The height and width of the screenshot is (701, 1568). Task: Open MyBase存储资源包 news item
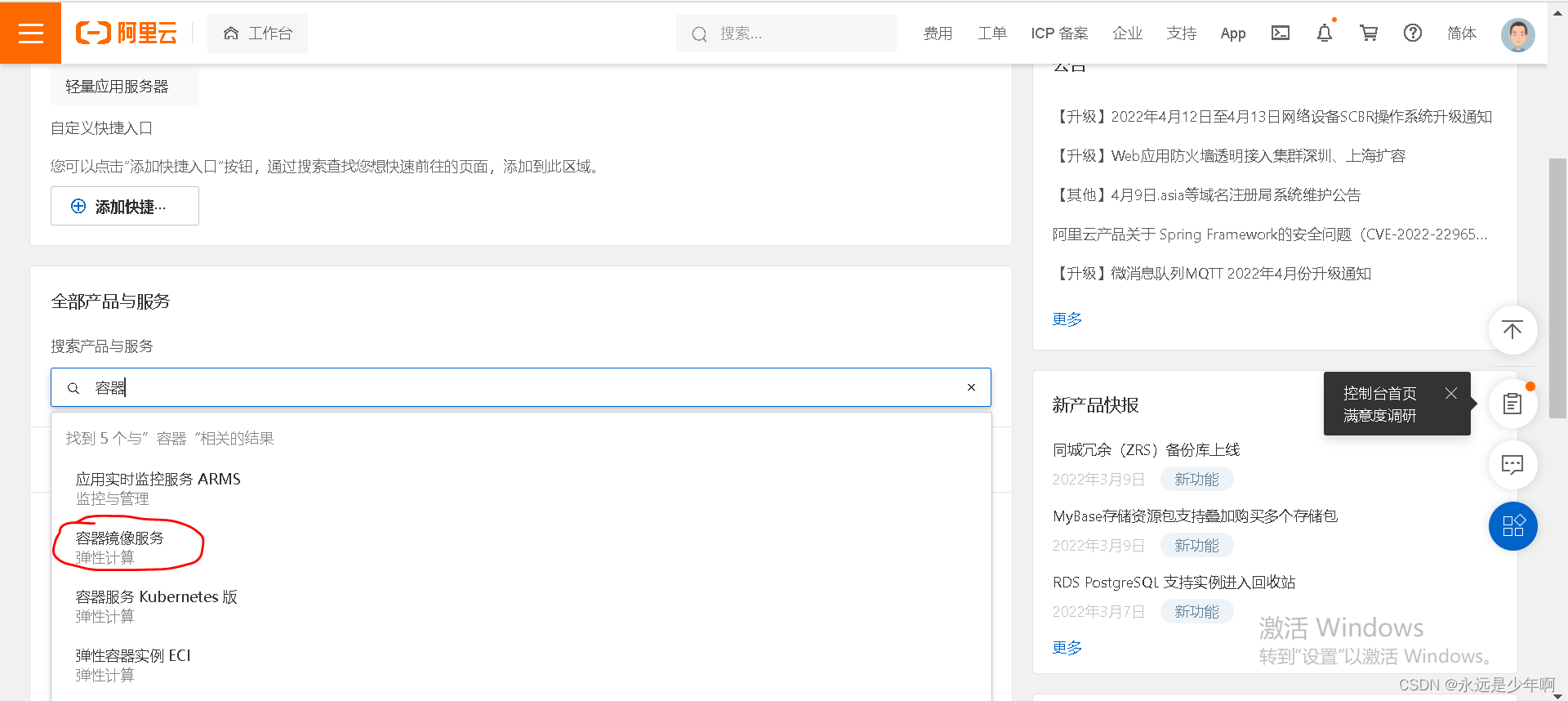click(1195, 516)
